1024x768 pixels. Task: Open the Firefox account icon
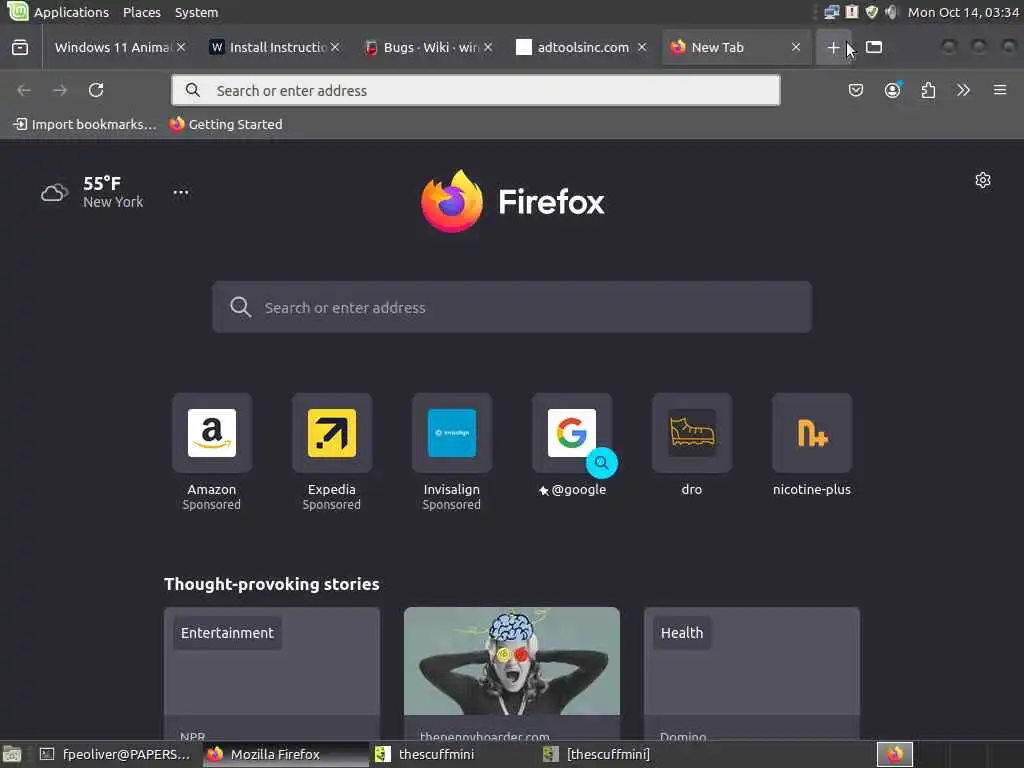tap(893, 90)
